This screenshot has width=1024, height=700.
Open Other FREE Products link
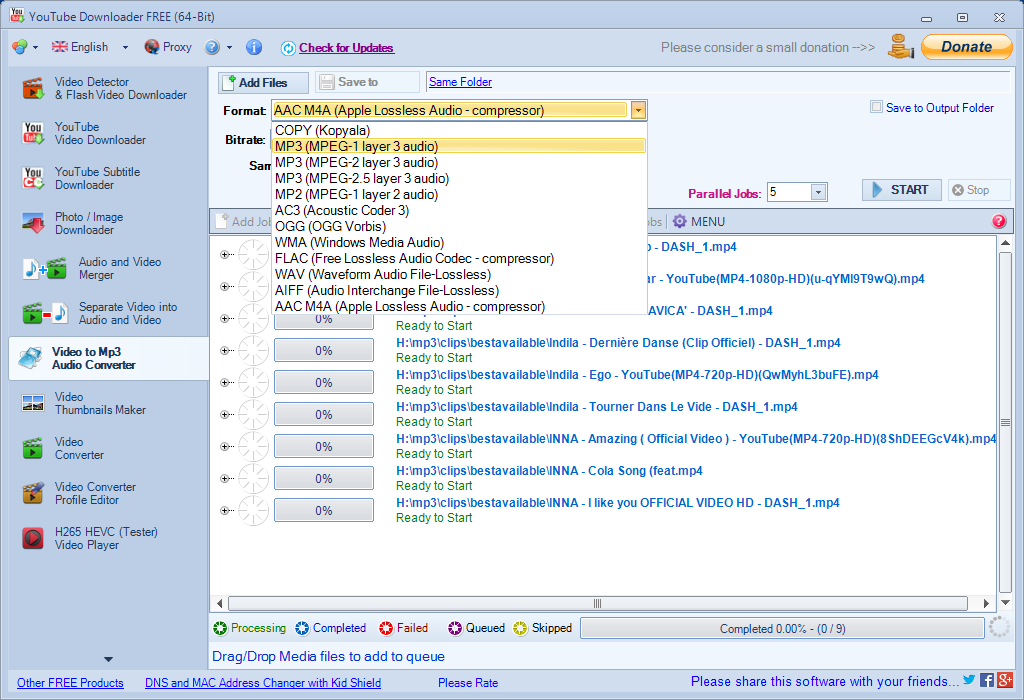70,683
